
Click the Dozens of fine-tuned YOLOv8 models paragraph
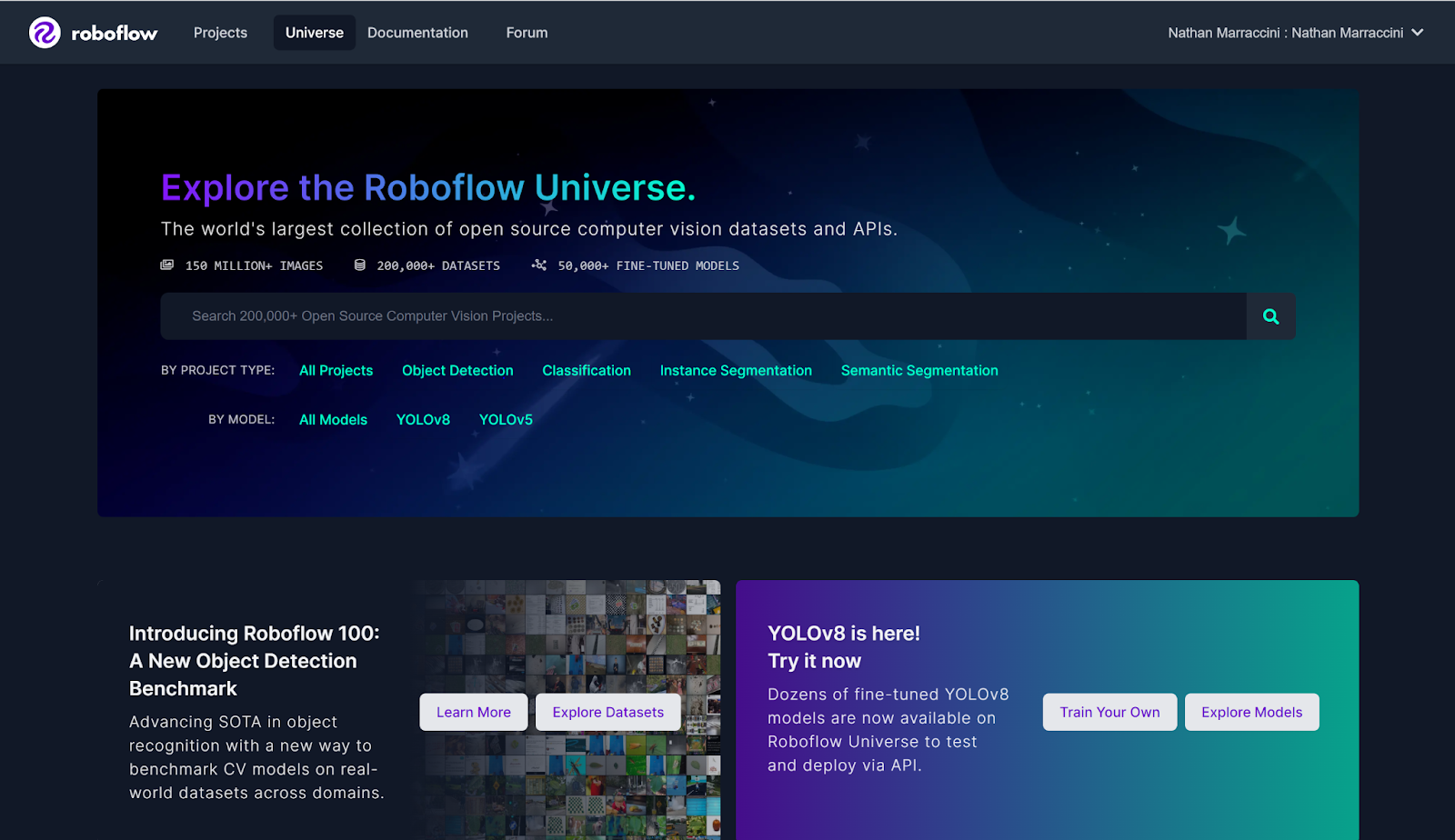[x=888, y=730]
